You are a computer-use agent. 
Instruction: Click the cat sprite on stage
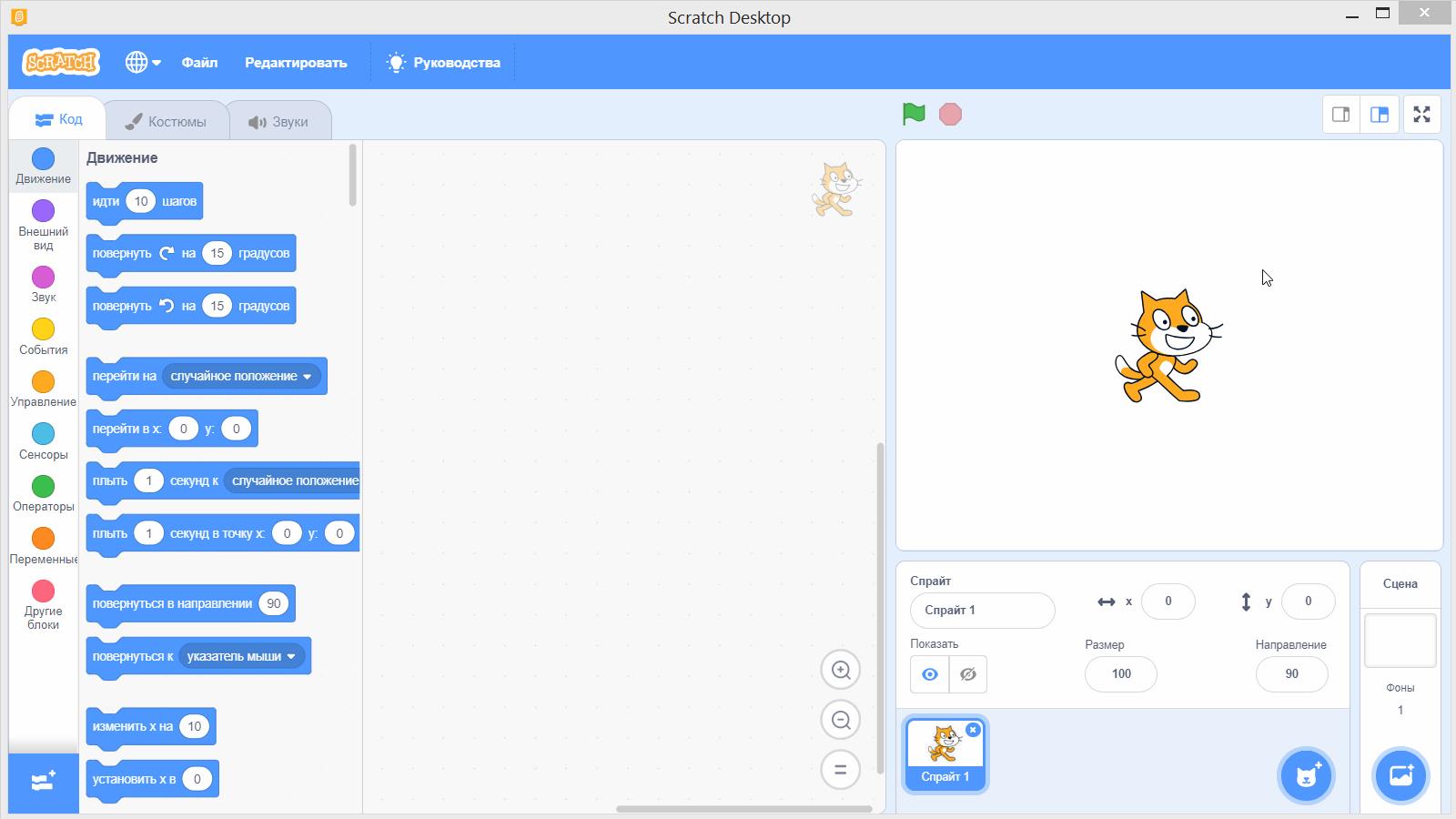[x=1168, y=346]
